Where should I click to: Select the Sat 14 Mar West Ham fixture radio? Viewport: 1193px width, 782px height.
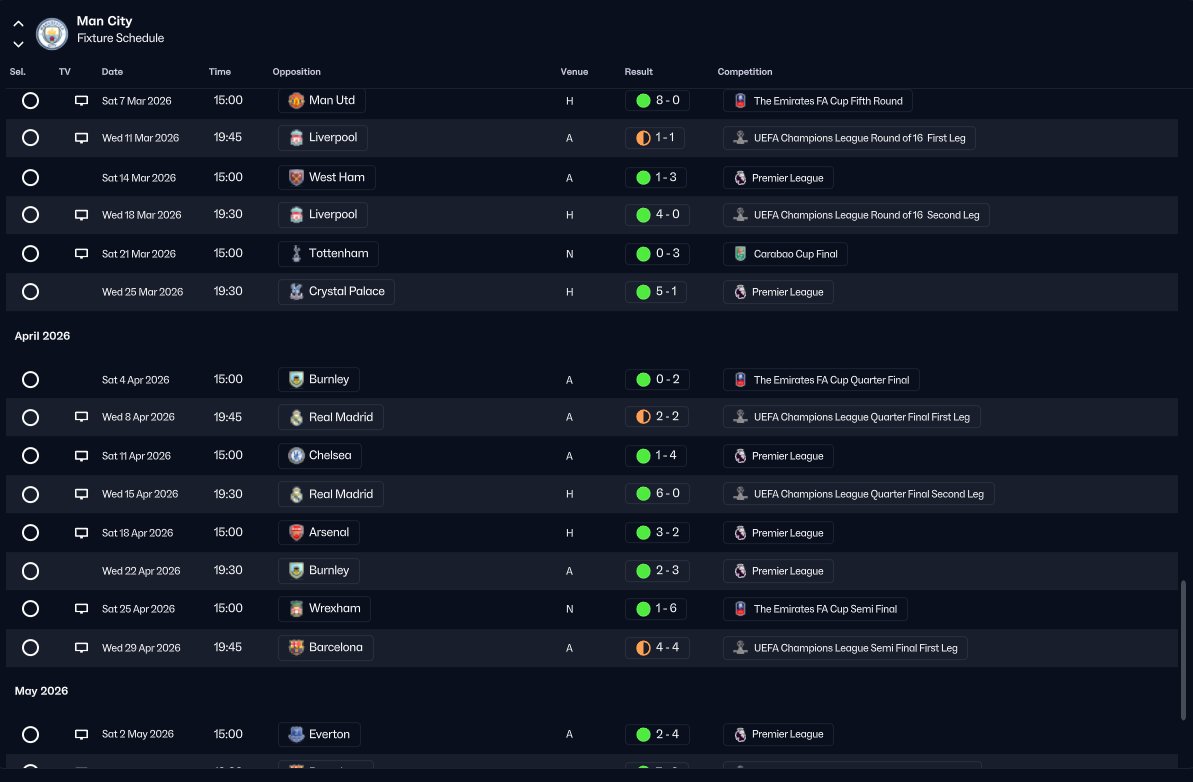coord(30,177)
